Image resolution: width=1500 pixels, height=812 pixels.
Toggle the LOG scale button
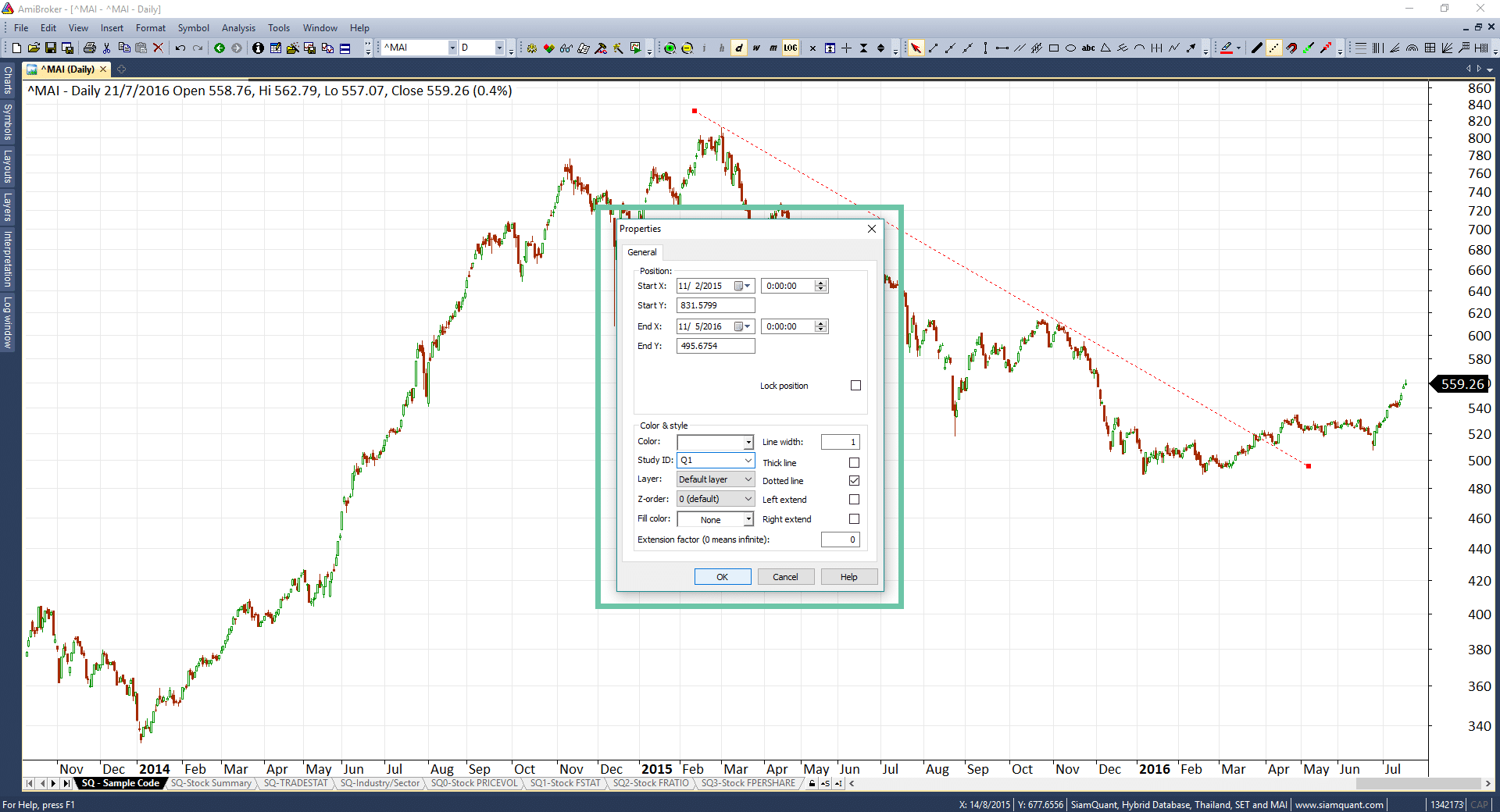[x=791, y=48]
